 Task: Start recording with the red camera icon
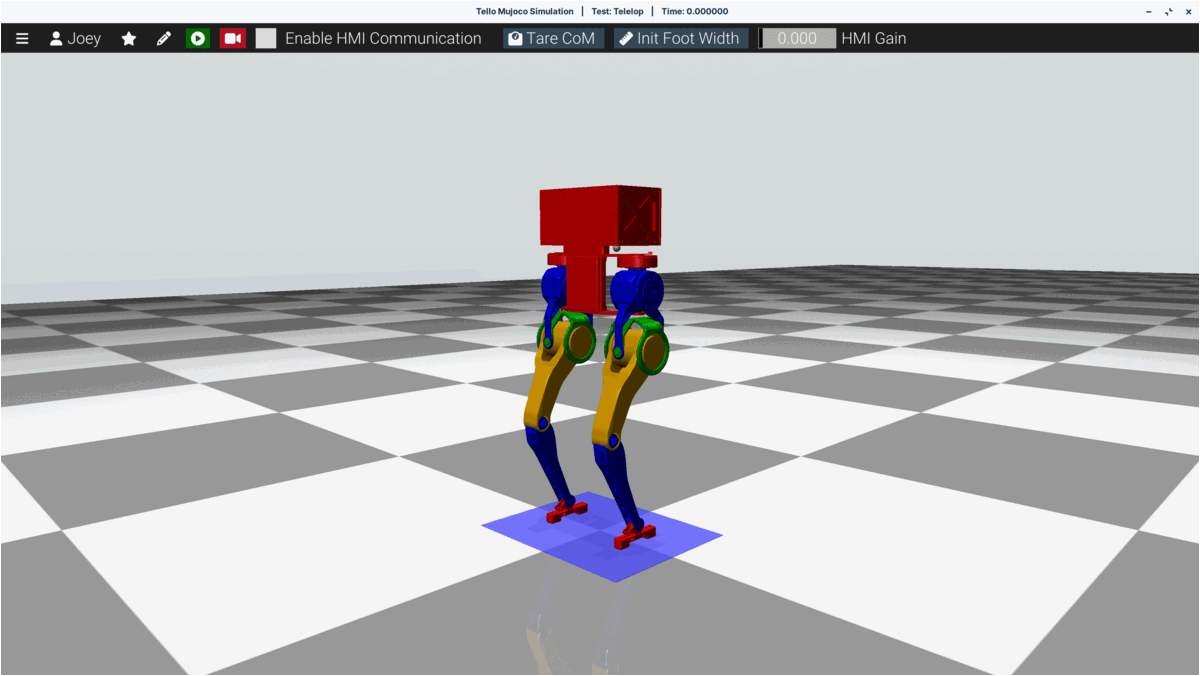click(x=233, y=39)
